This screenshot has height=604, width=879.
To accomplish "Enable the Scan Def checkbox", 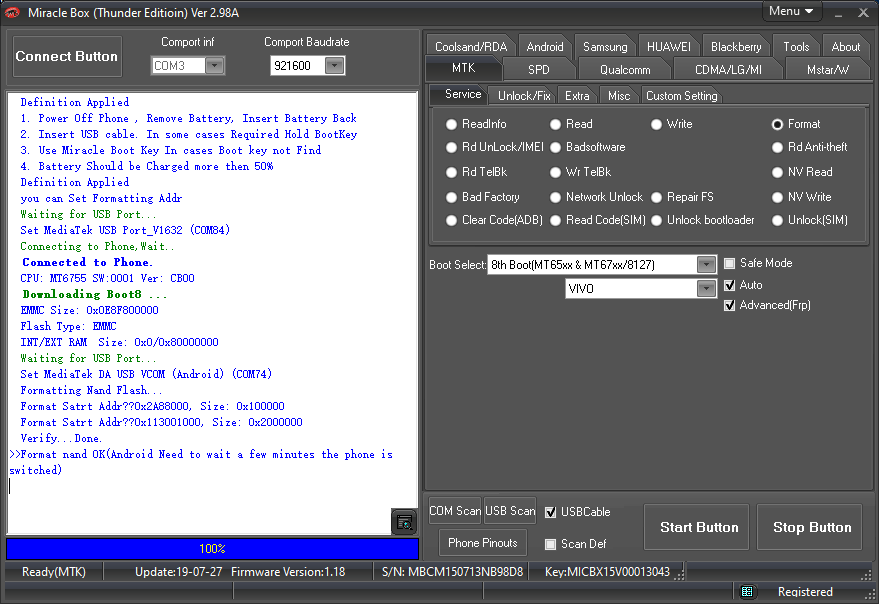I will pyautogui.click(x=550, y=544).
